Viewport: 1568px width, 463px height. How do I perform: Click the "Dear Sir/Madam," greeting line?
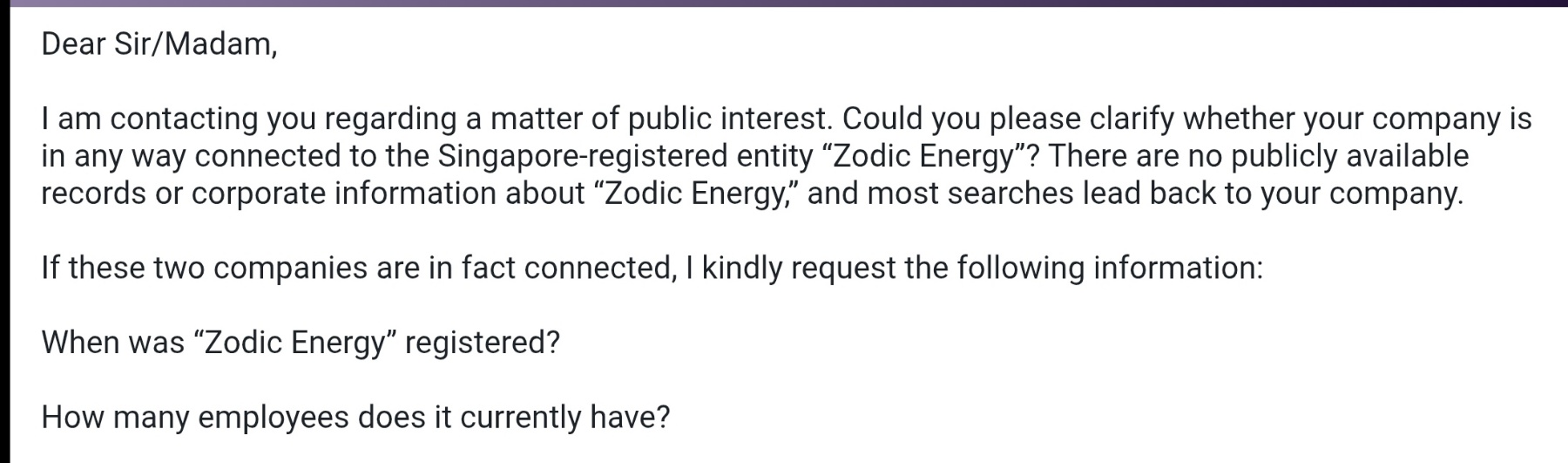[x=159, y=44]
